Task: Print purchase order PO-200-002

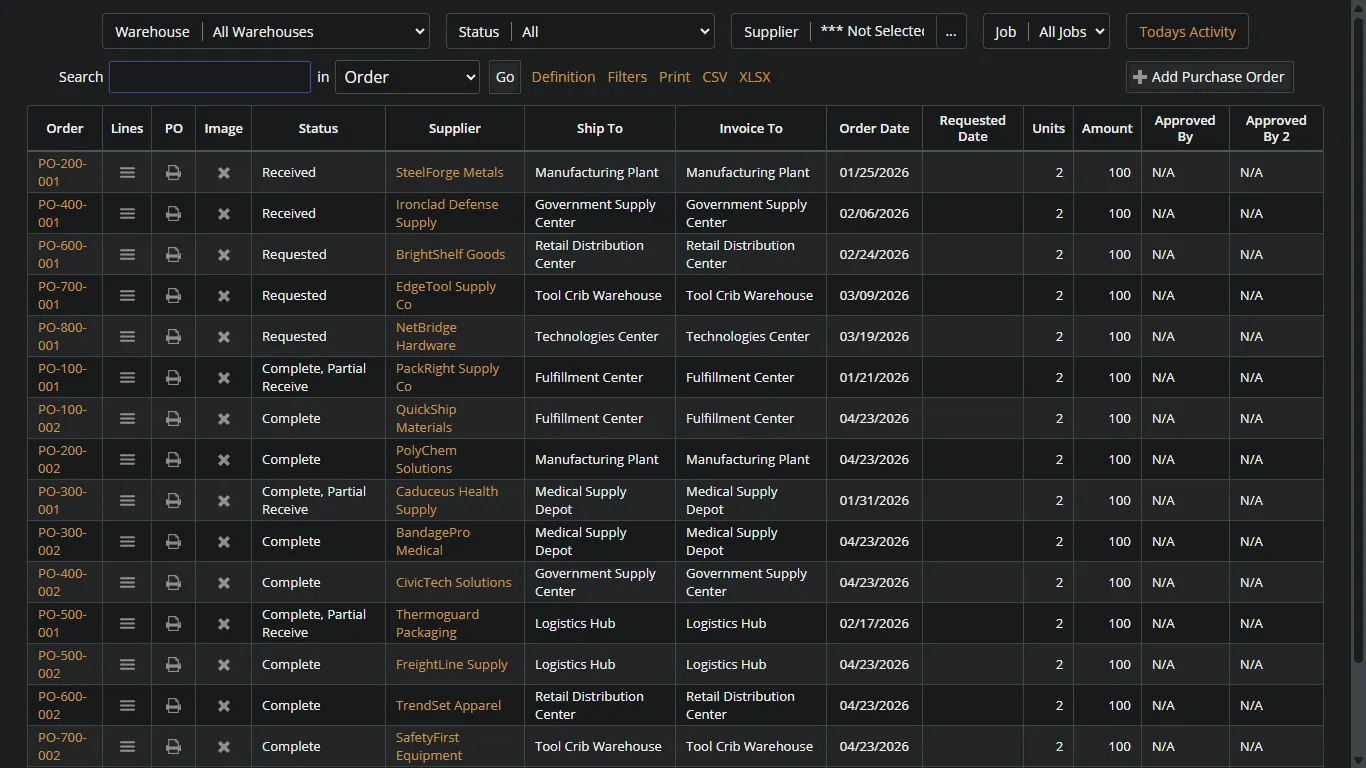Action: (x=173, y=460)
